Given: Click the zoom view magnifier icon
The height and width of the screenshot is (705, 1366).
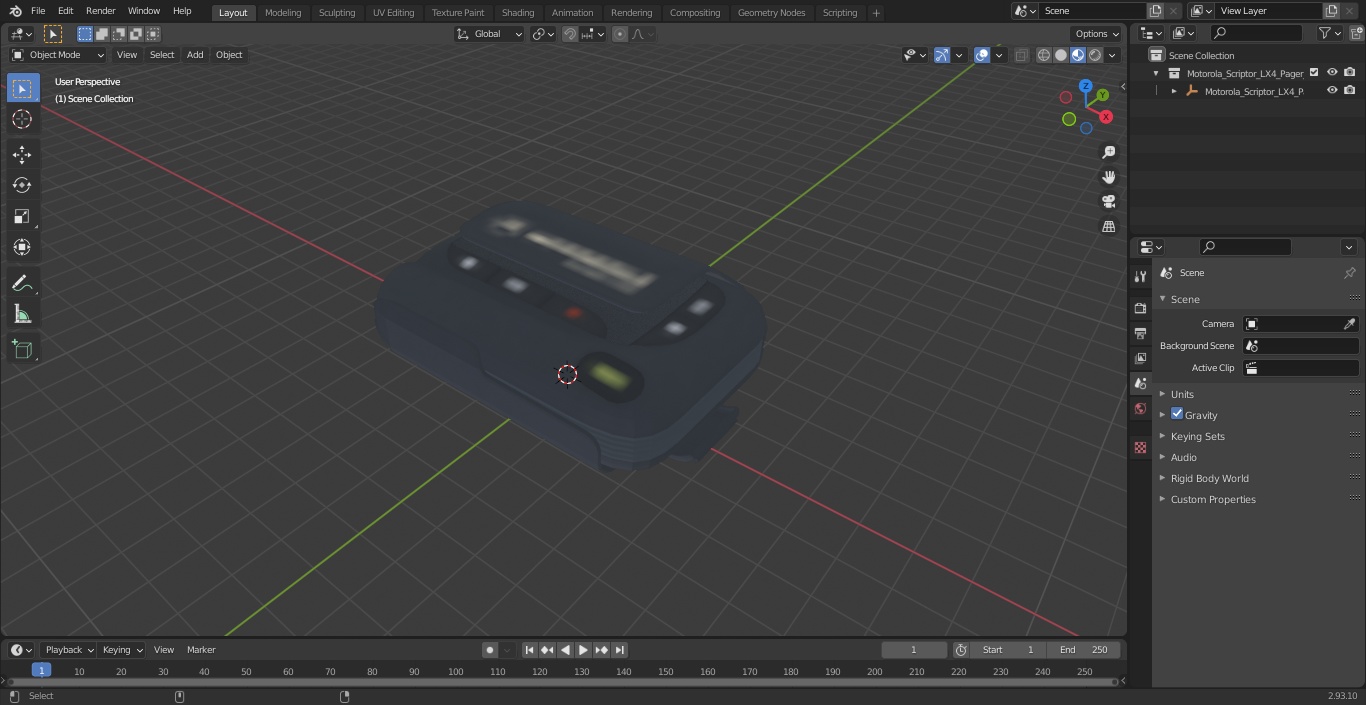Looking at the screenshot, I should click(1108, 152).
